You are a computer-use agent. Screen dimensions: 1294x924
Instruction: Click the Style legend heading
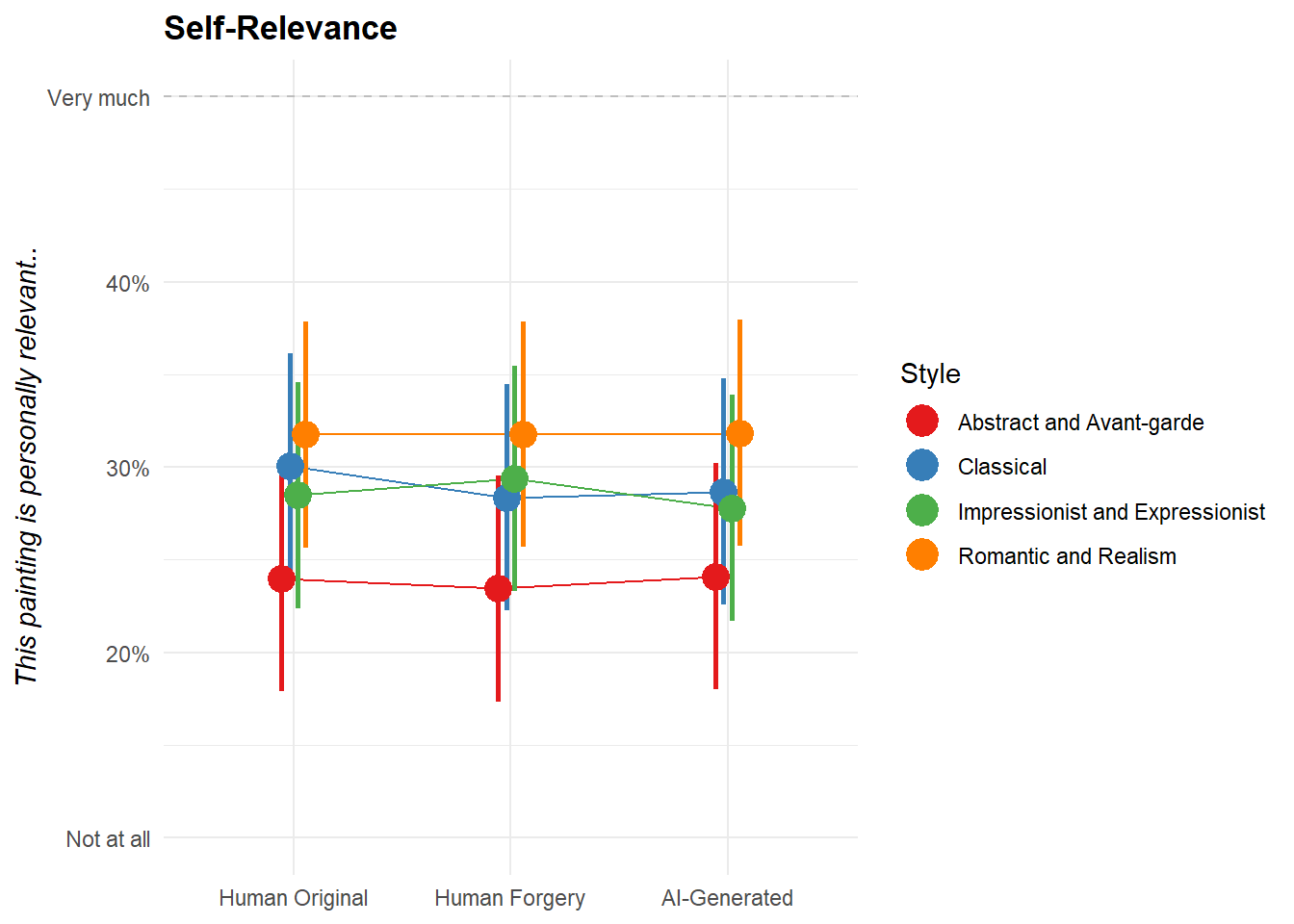pyautogui.click(x=930, y=373)
